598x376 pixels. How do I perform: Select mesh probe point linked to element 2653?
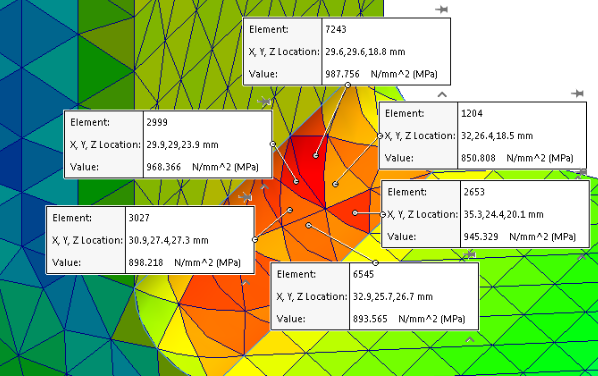click(355, 213)
